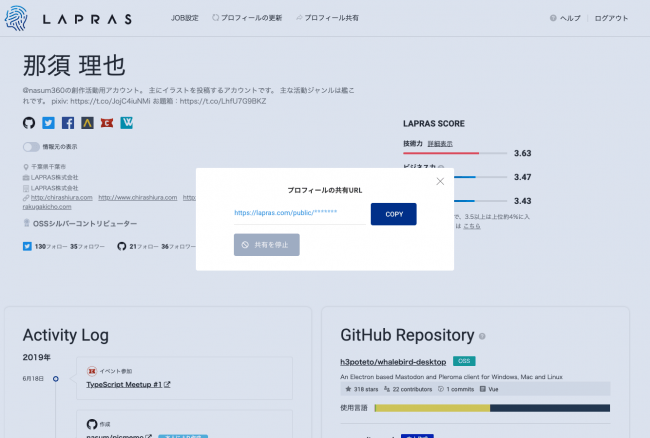This screenshot has height=438, width=650.
Task: Click the 1 commits icon
Action: pos(441,389)
